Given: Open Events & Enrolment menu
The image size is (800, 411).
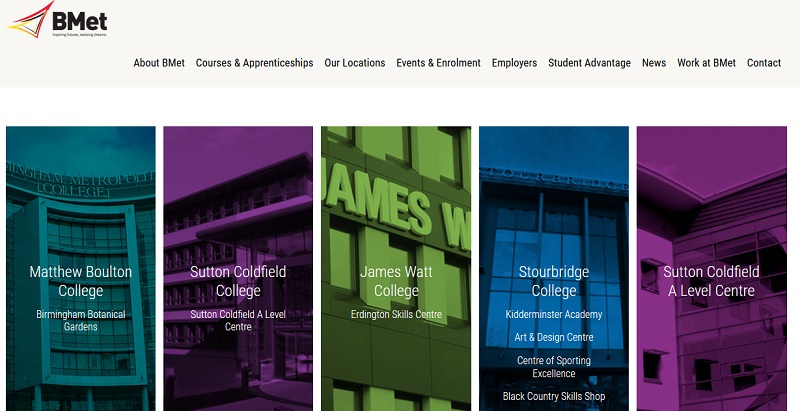Looking at the screenshot, I should pyautogui.click(x=438, y=63).
